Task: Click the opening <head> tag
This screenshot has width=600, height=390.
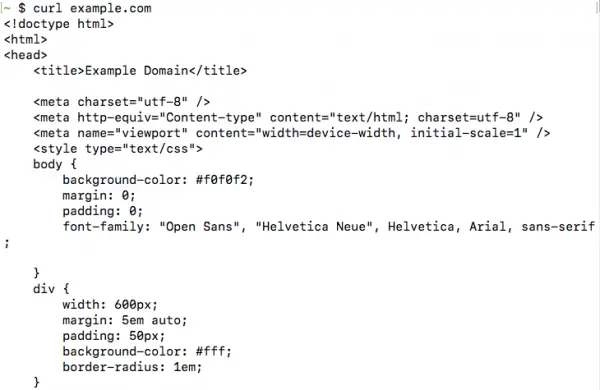Action: tap(26, 55)
